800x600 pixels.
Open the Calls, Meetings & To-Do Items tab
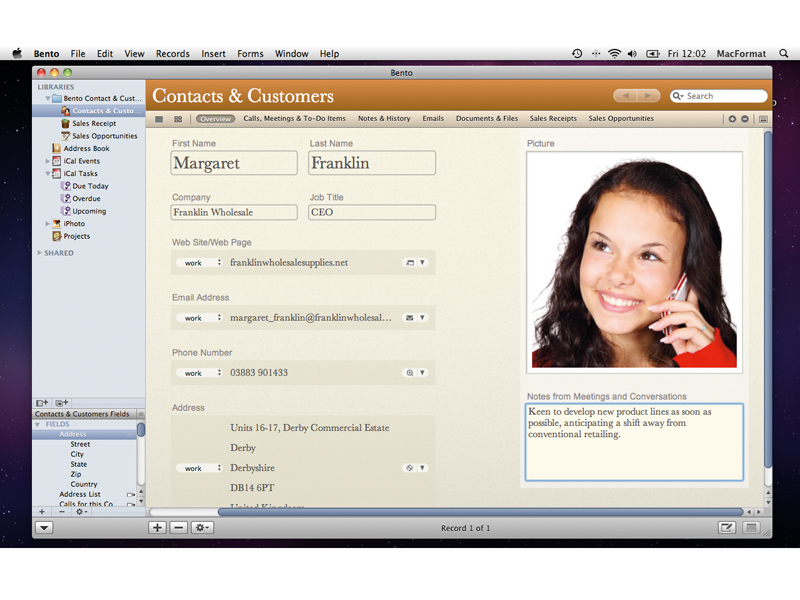click(x=294, y=118)
